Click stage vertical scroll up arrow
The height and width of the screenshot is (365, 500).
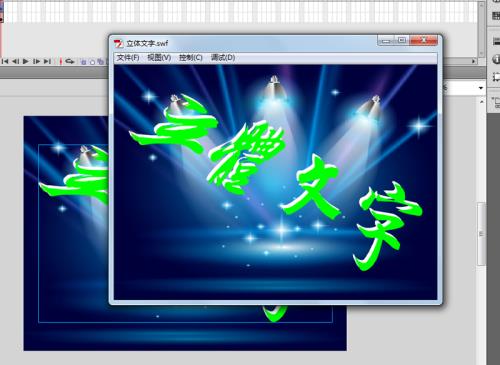tap(481, 101)
